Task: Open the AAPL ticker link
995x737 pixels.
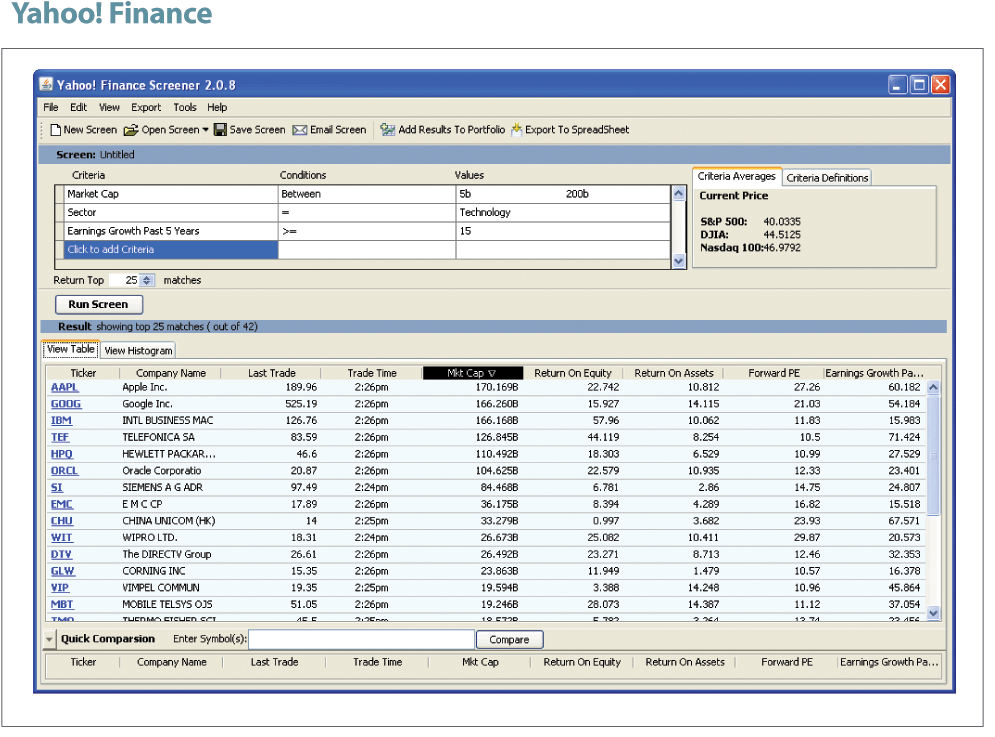Action: [63, 387]
